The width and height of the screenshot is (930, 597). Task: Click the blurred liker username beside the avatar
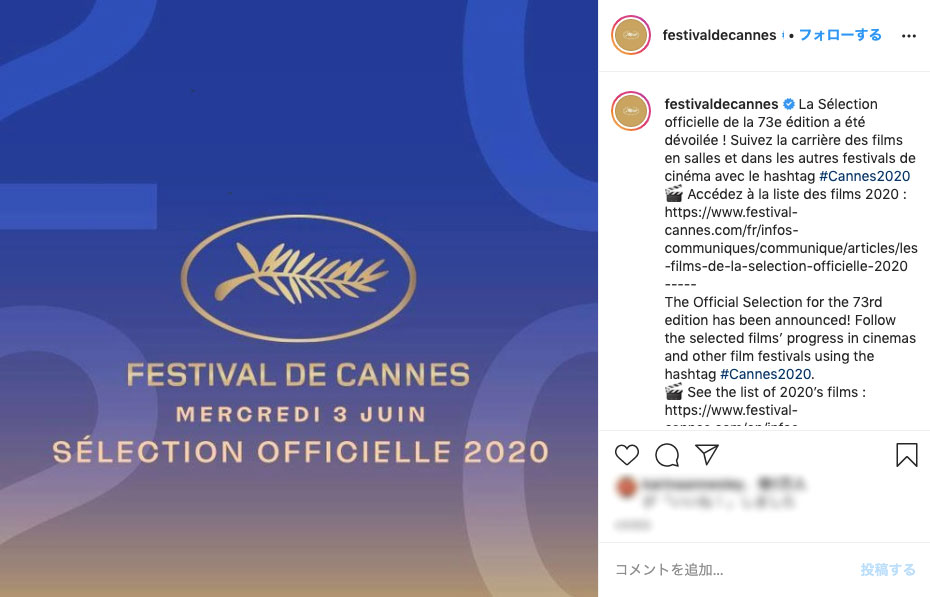(x=691, y=486)
